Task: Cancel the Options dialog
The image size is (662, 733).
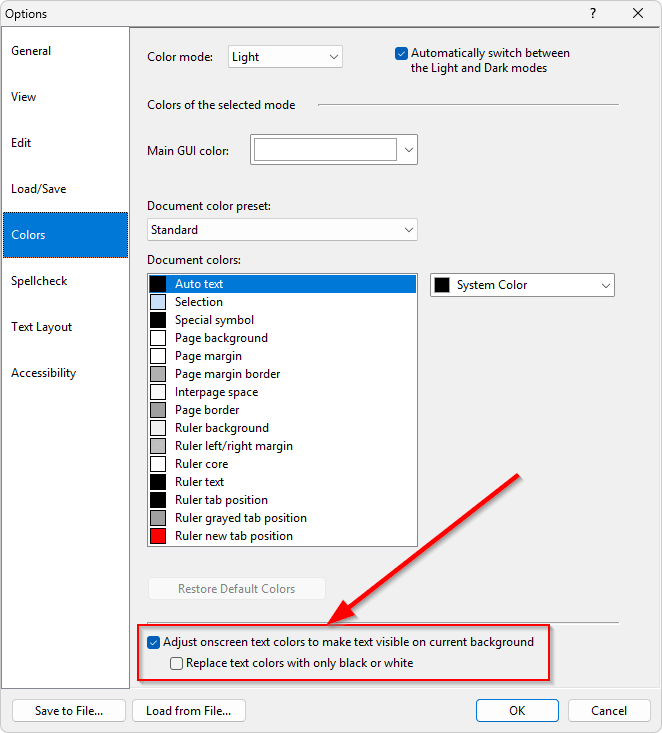Action: click(x=609, y=711)
